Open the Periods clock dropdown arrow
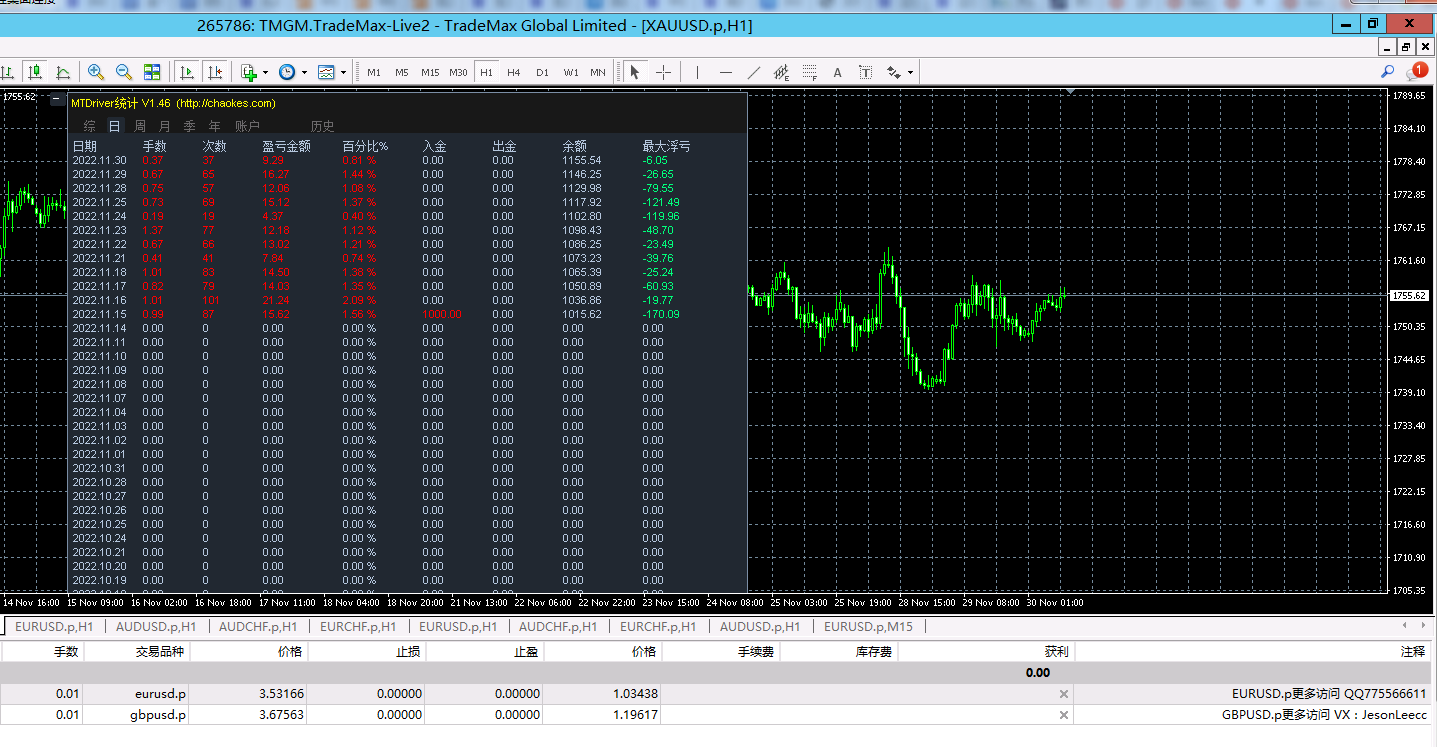 303,72
